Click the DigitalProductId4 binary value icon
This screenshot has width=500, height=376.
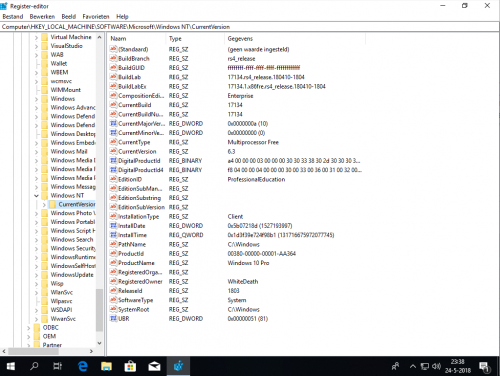tap(113, 170)
